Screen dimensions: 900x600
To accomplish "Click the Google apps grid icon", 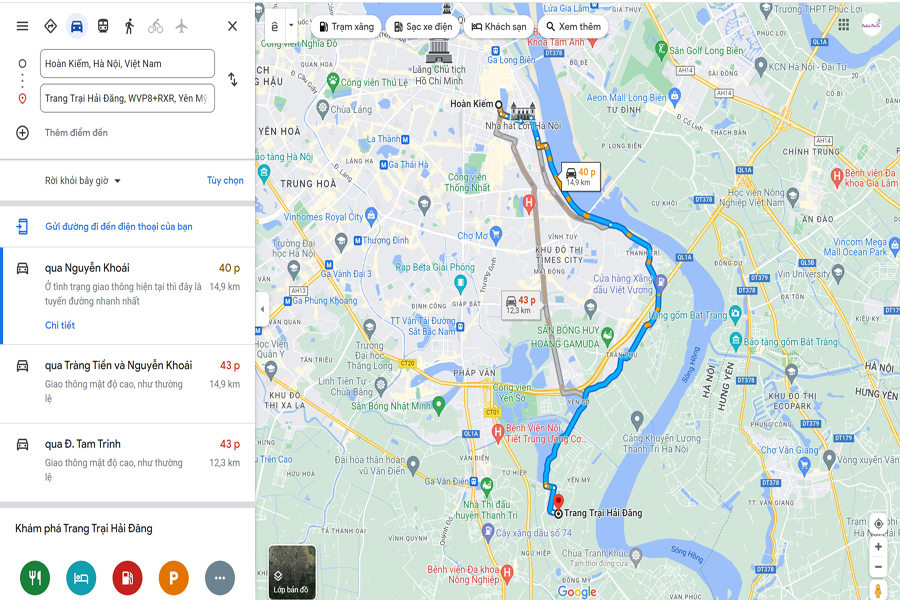I will pyautogui.click(x=843, y=24).
